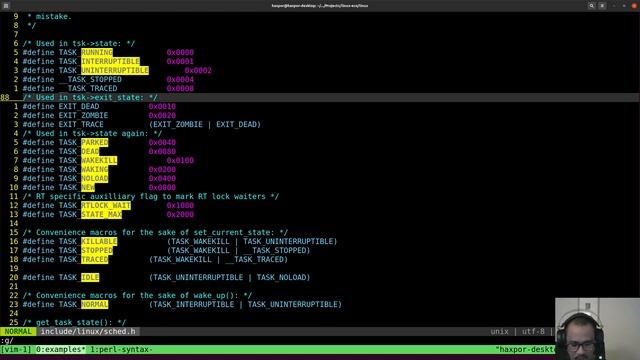Click the search magnifier icon in title bar

pos(591,6)
